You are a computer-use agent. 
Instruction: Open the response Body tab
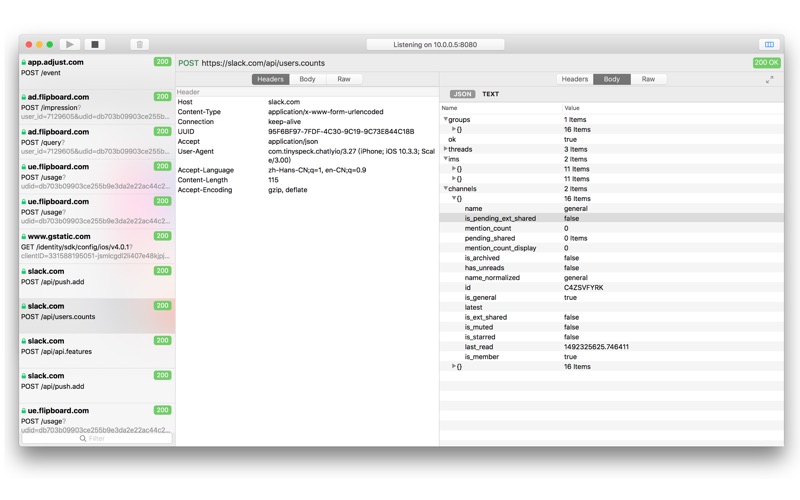(x=612, y=79)
